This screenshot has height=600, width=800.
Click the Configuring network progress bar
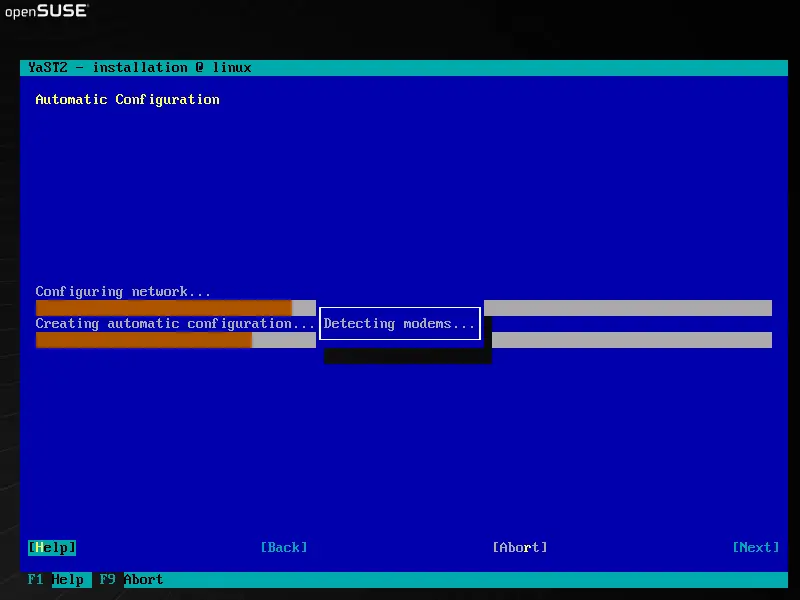[x=404, y=308]
